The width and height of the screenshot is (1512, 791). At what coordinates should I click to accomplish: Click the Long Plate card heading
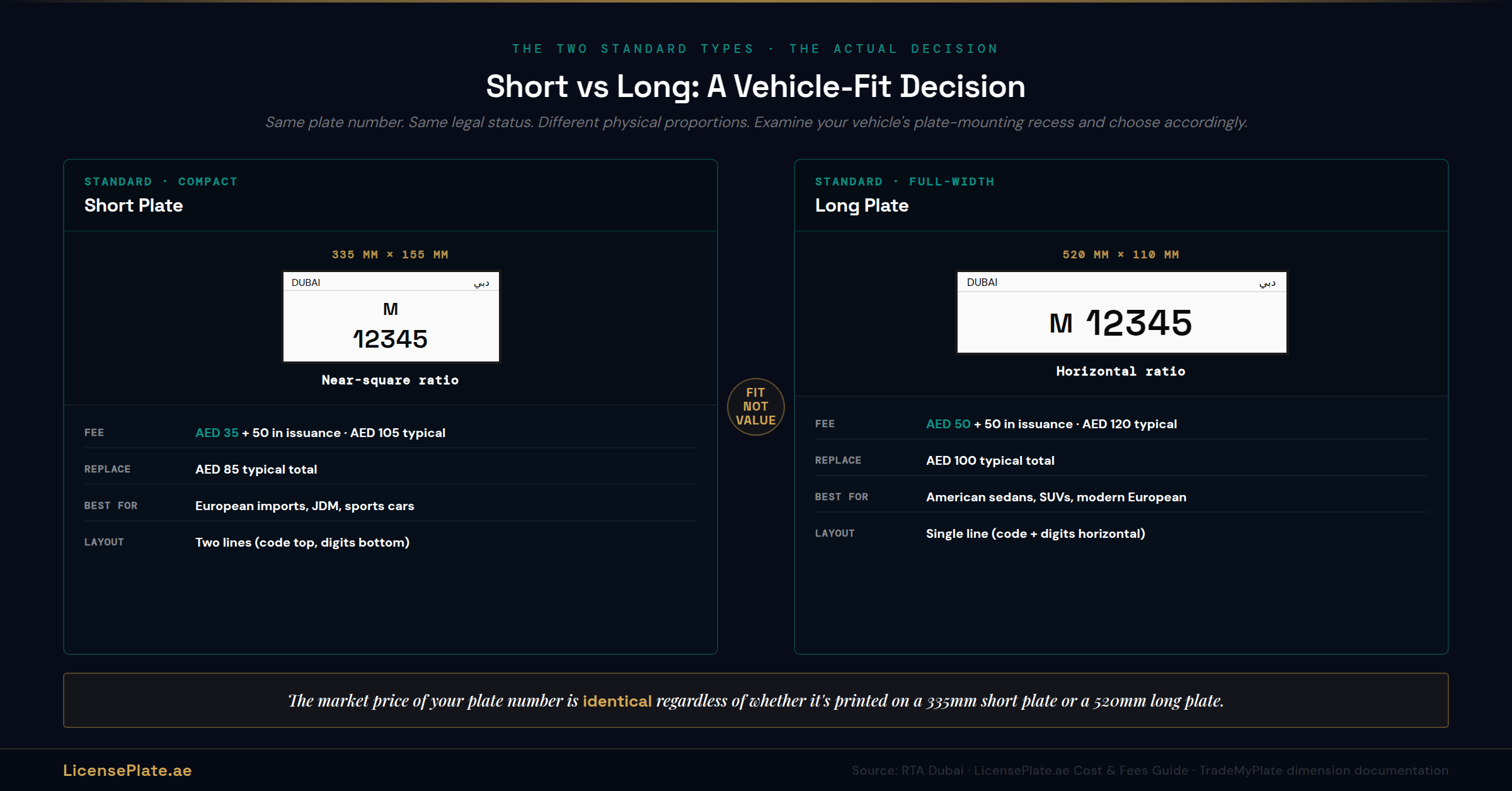coord(862,205)
